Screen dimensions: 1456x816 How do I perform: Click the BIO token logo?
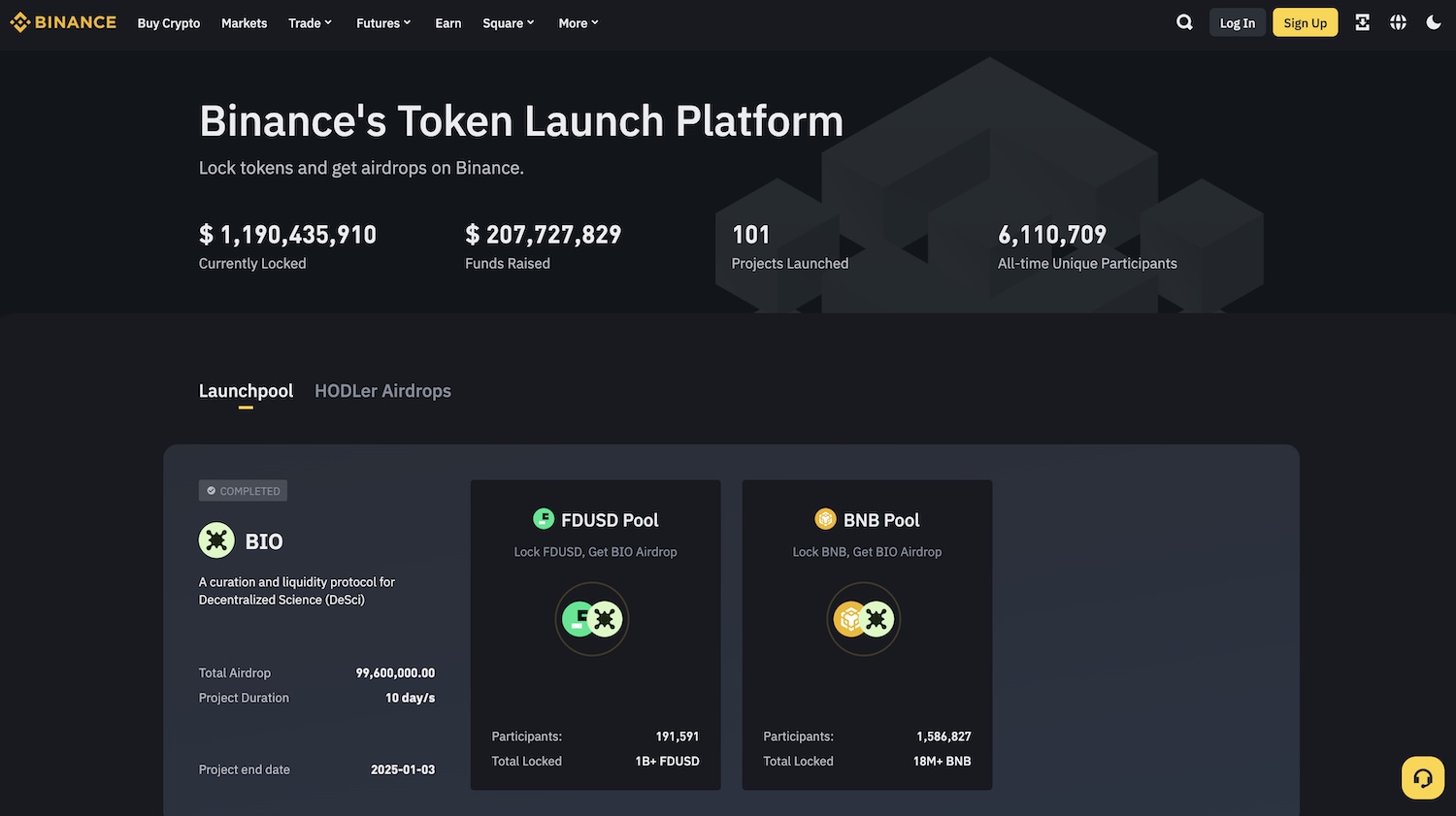215,540
